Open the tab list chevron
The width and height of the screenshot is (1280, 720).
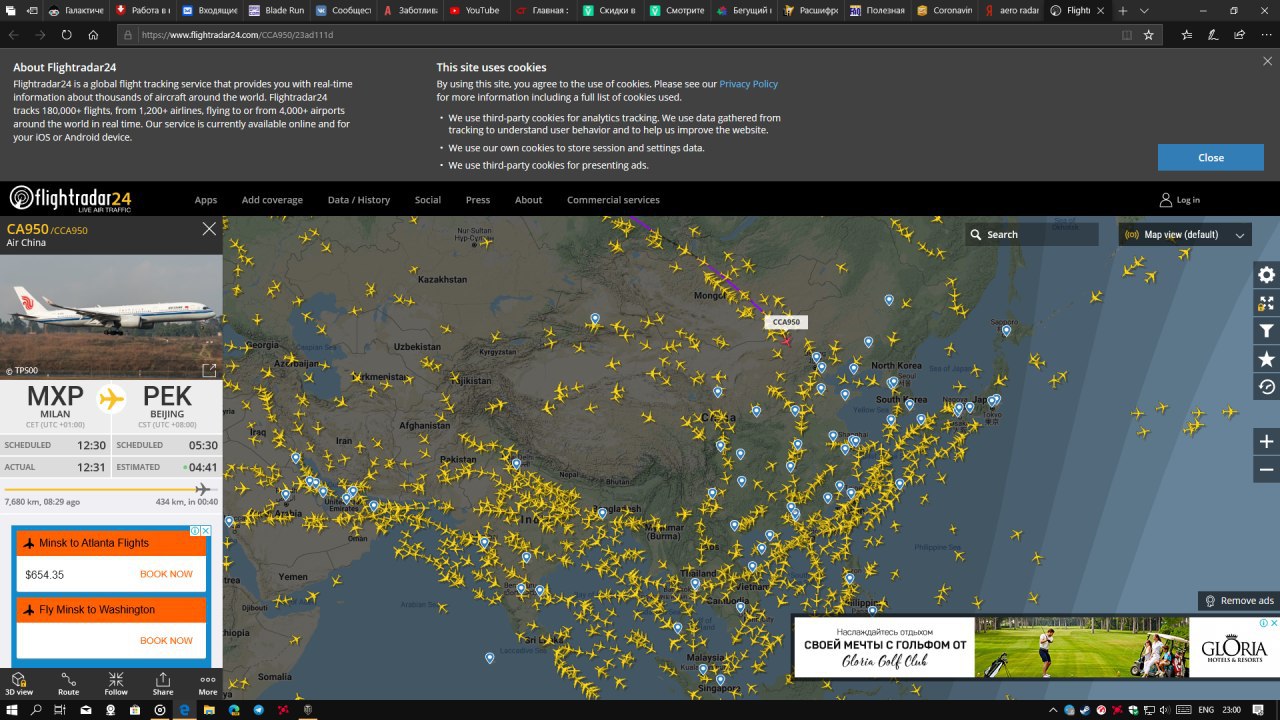[x=1144, y=10]
